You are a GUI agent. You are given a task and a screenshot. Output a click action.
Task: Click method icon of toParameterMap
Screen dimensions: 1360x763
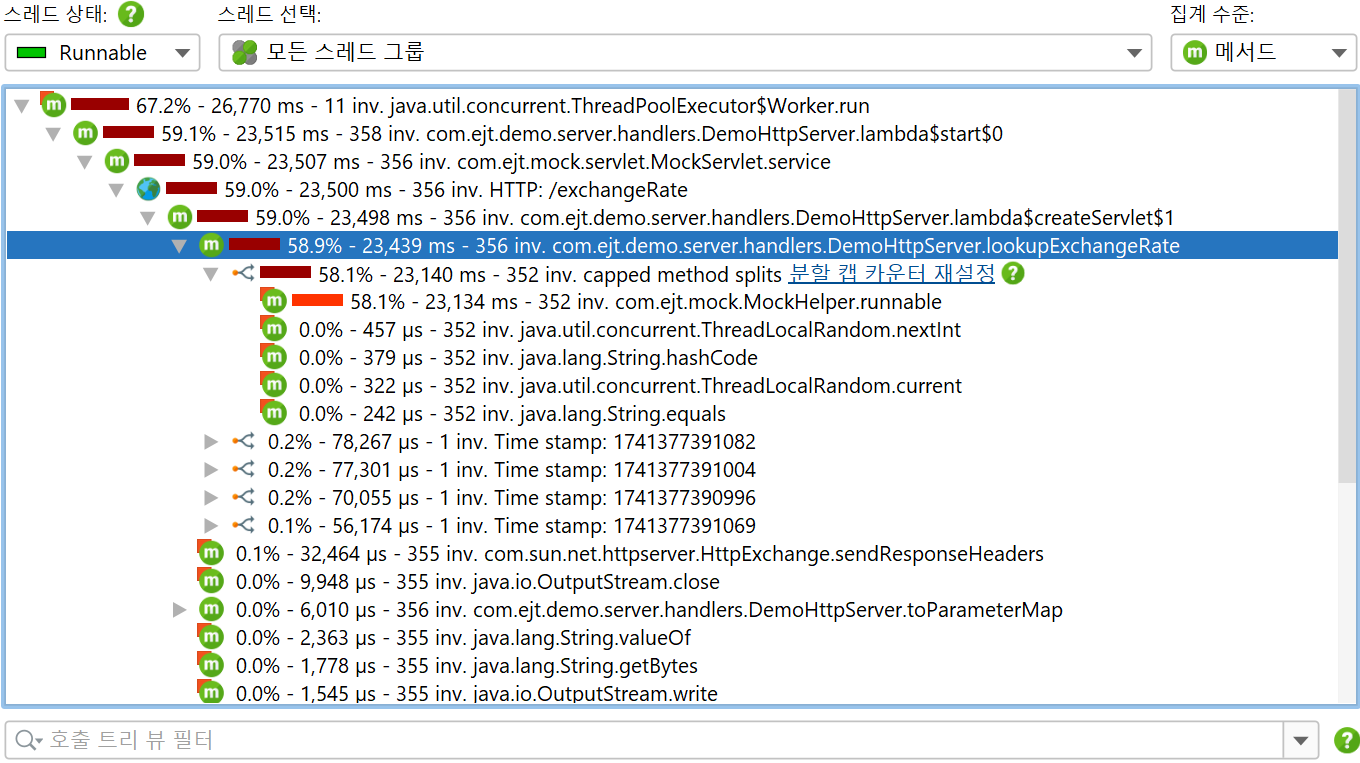pos(210,608)
